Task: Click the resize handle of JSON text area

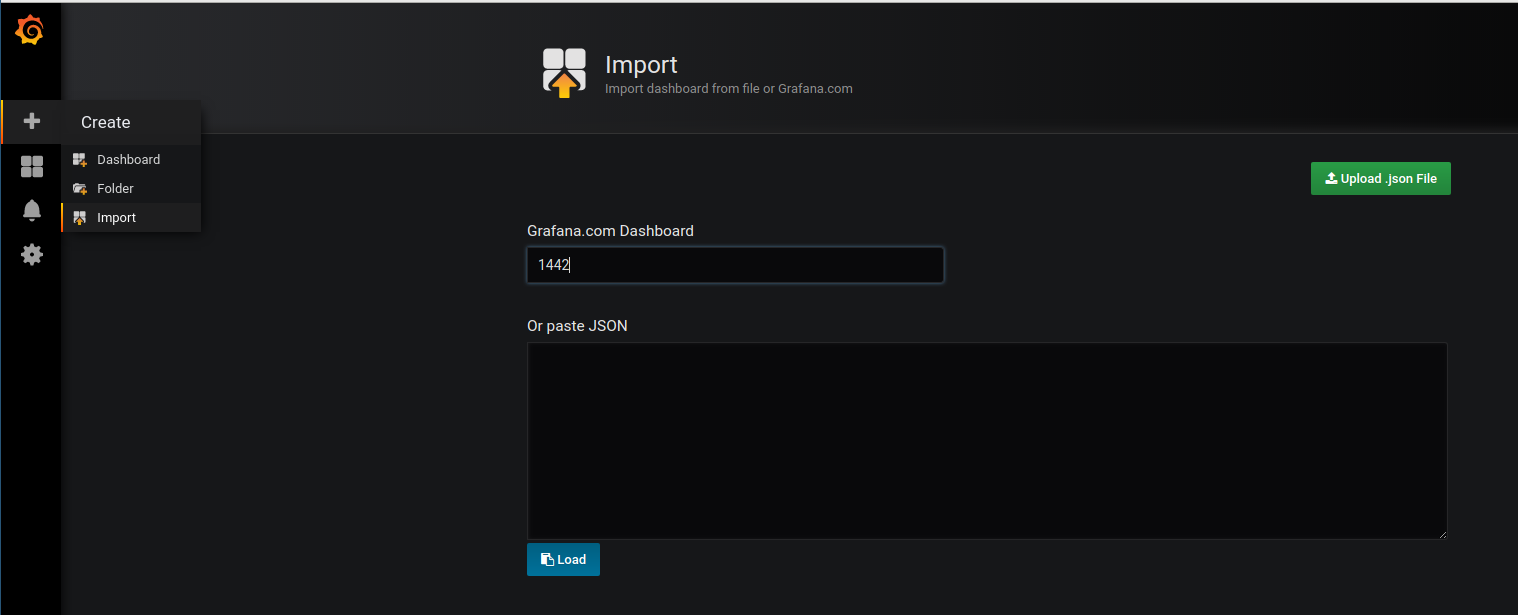Action: coord(1442,534)
